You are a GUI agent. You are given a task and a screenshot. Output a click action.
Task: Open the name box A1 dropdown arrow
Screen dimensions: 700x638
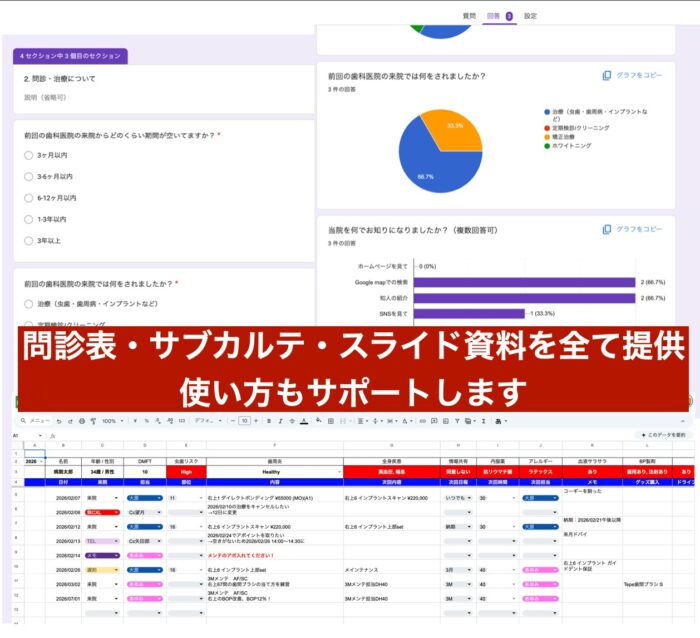(x=40, y=435)
